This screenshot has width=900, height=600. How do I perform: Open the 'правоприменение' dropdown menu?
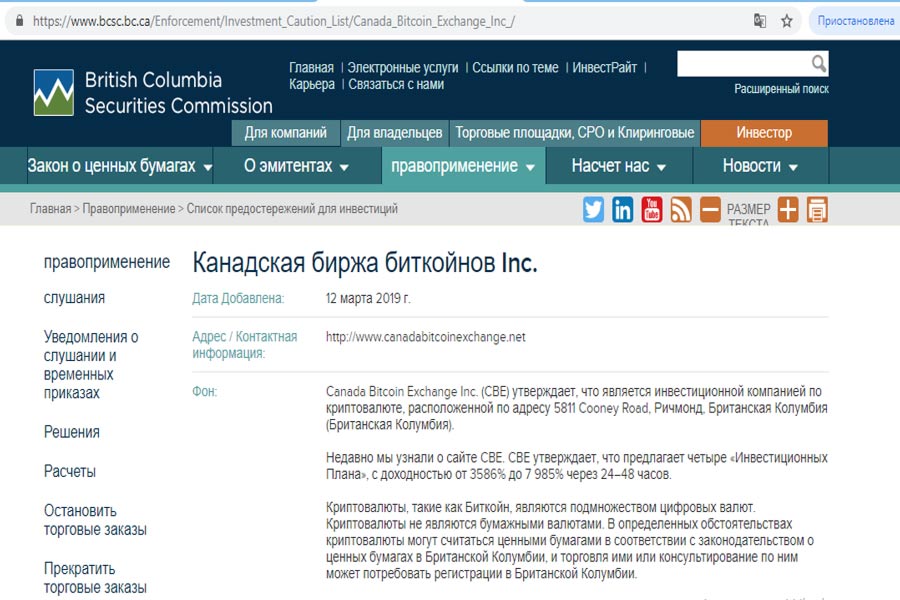463,166
